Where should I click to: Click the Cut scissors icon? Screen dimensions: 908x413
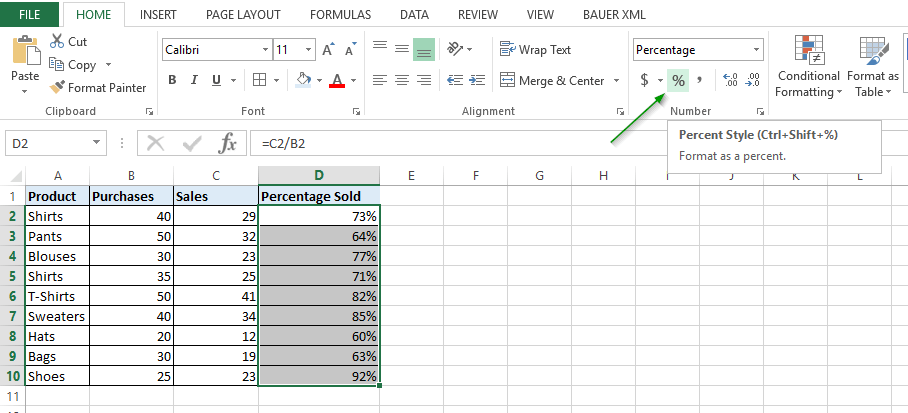pos(56,42)
